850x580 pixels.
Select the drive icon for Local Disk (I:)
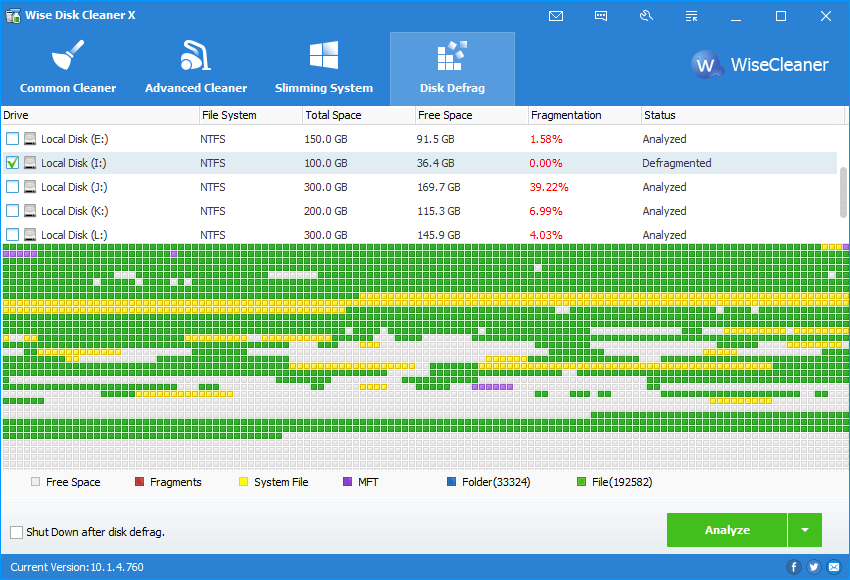[x=30, y=163]
